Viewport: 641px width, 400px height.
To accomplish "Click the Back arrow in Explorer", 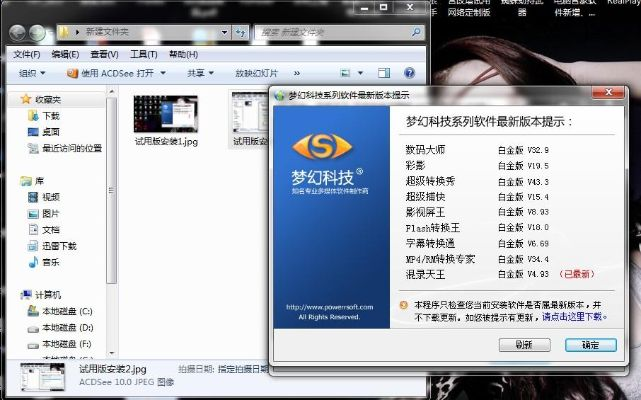I will pos(18,33).
